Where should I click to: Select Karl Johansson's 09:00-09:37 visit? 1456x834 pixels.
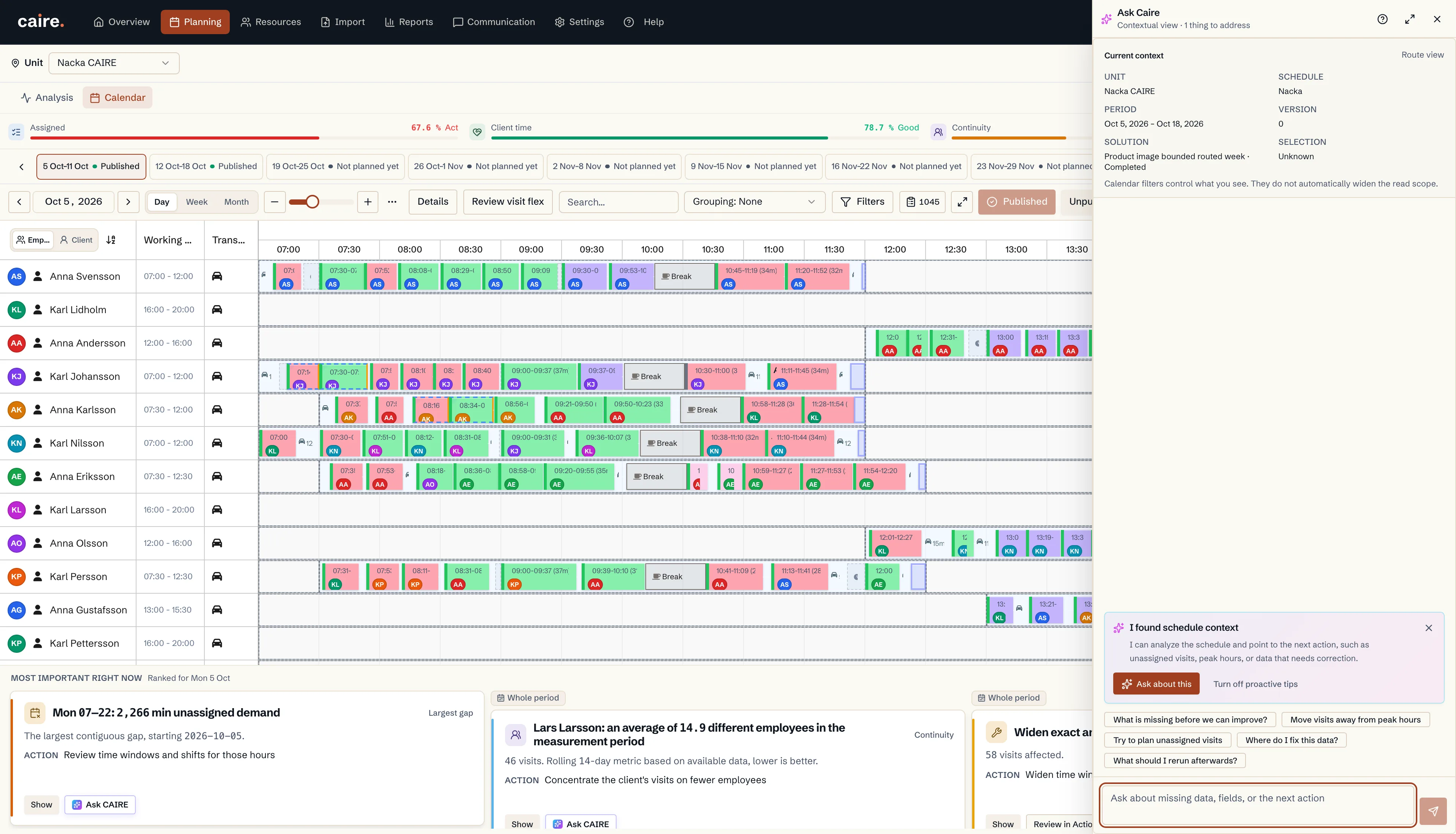tap(540, 376)
